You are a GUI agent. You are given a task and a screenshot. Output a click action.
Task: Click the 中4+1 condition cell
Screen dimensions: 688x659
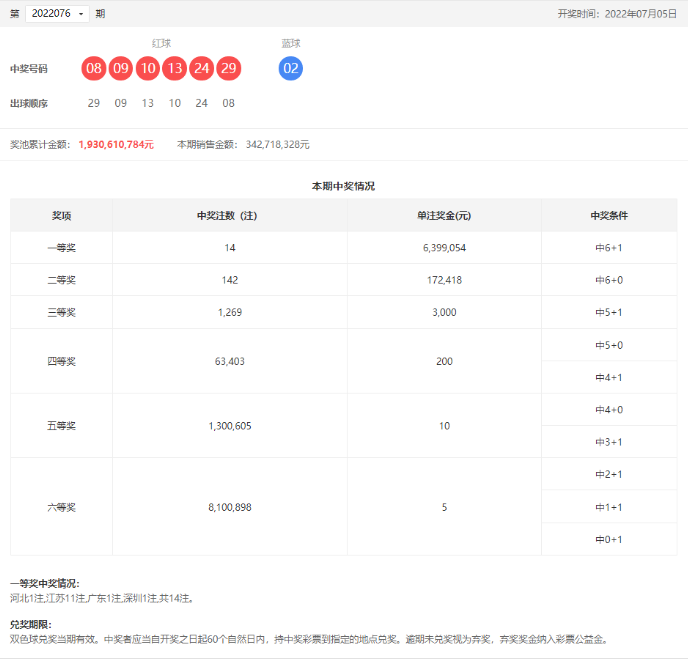[609, 377]
